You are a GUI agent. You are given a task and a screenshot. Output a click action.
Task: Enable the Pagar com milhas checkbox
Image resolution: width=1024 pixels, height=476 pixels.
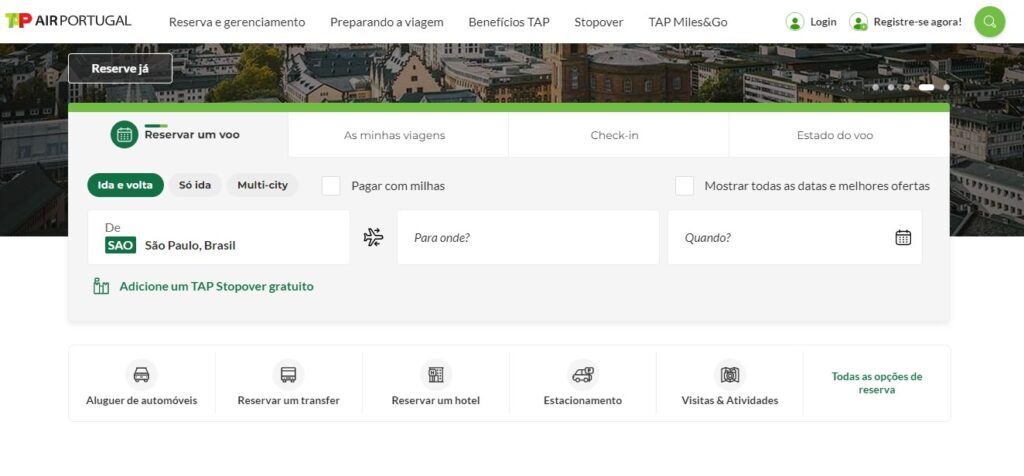pos(331,186)
